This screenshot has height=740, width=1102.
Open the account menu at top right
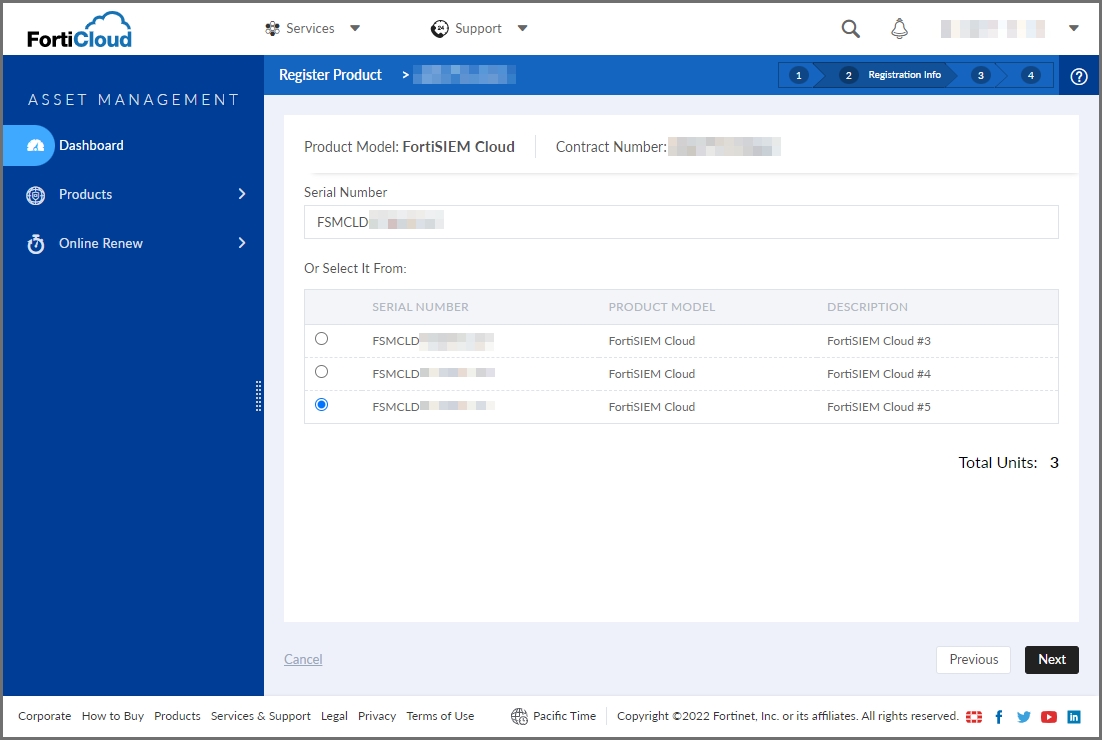coord(1073,28)
